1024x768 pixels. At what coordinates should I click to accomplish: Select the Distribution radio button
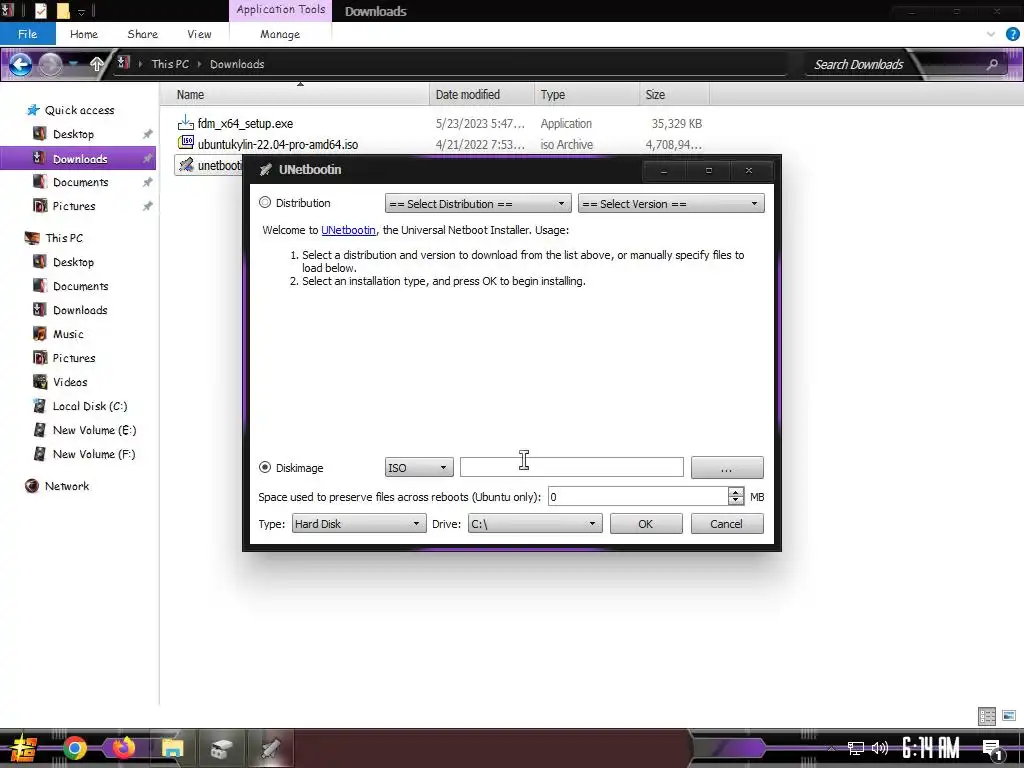click(x=265, y=203)
